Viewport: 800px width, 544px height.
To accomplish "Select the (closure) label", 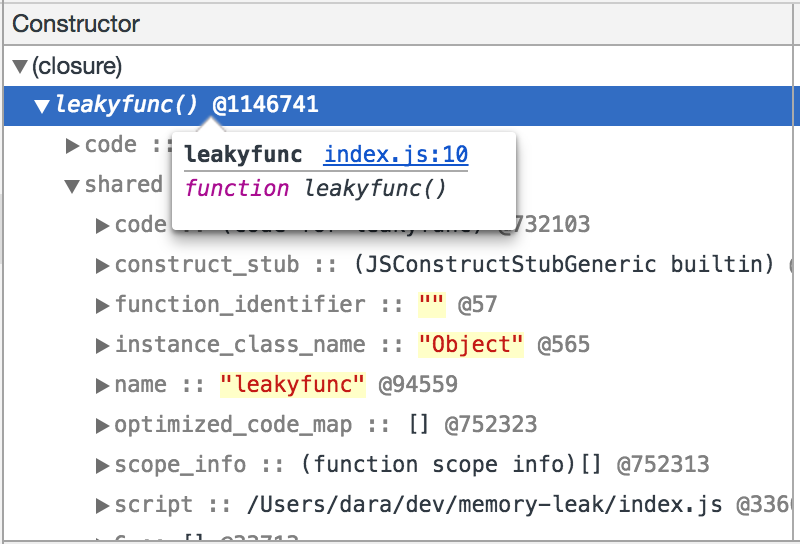I will coord(77,66).
